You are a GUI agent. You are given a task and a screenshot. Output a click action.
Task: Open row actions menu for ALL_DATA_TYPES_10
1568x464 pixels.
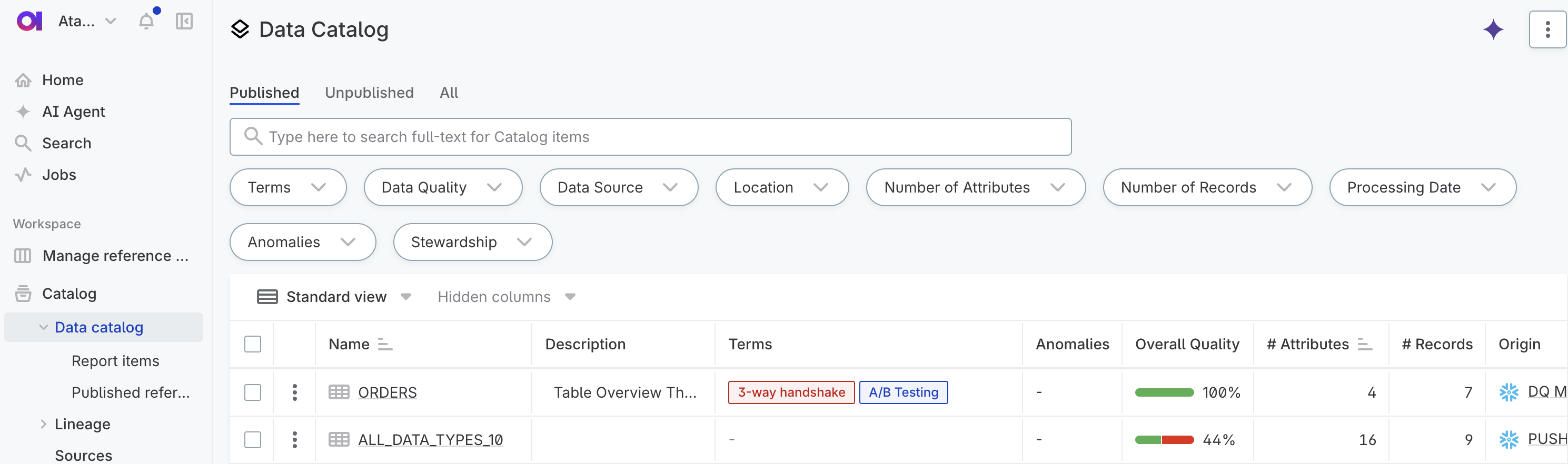[x=295, y=440]
